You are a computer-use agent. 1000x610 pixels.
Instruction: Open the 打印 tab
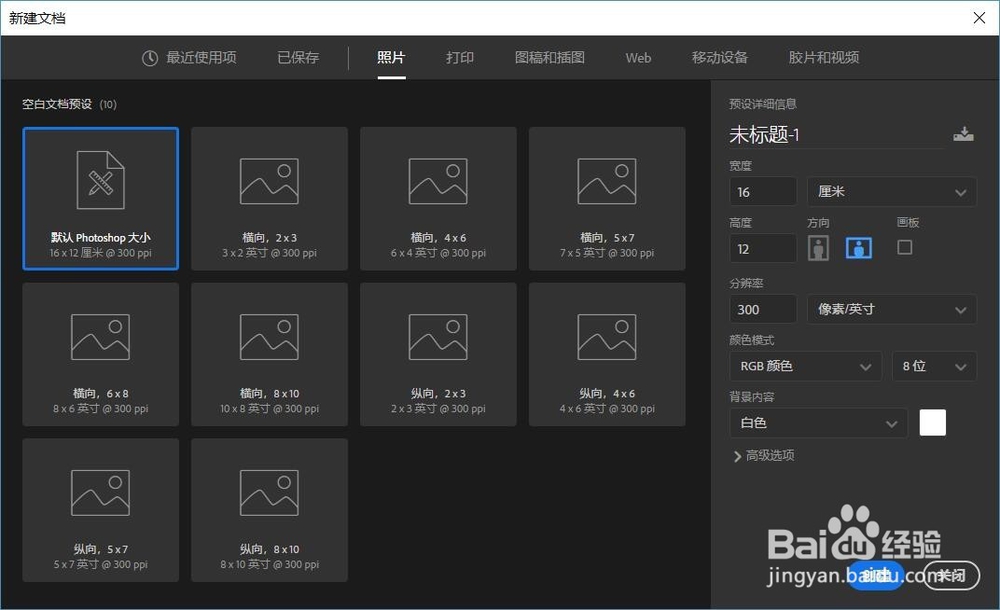click(460, 58)
